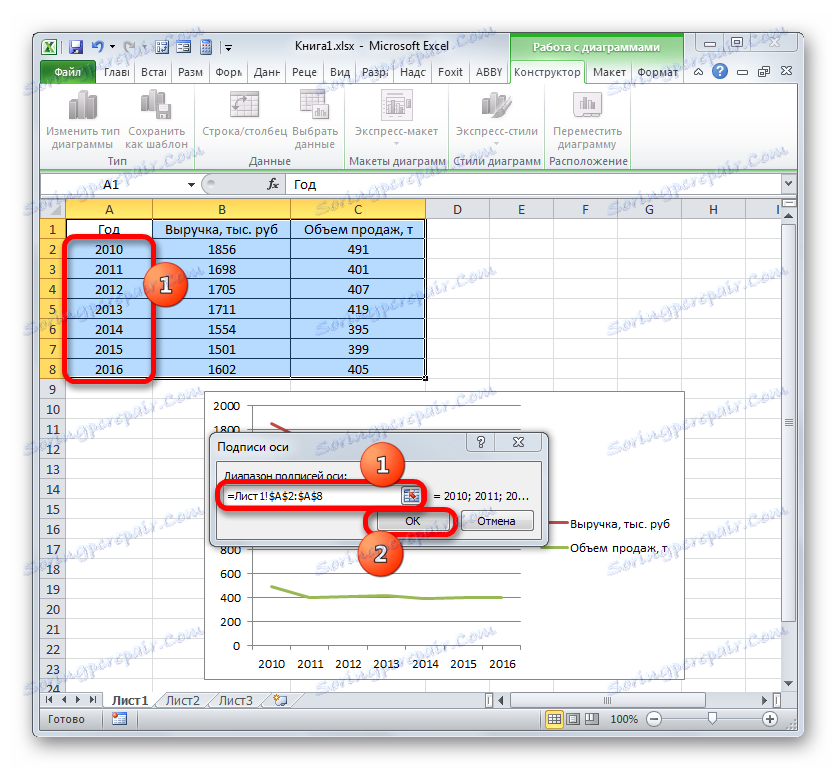Viewport: 837px width, 770px height.
Task: Open the Файл tab
Action: 68,72
